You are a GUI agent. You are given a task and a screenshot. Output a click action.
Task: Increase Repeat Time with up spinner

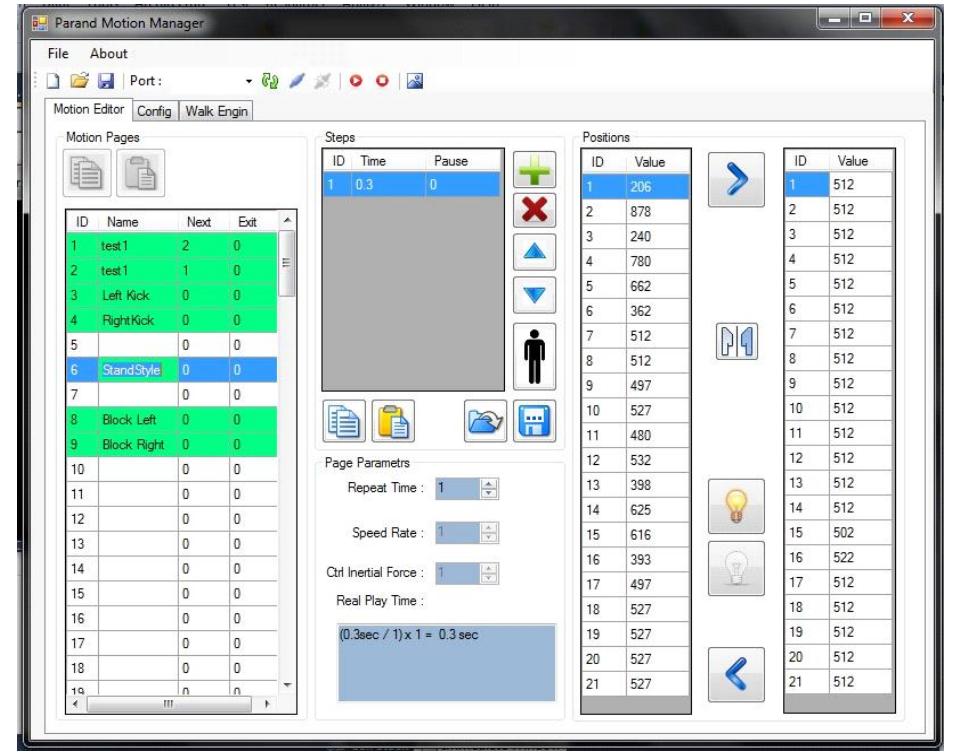489,483
